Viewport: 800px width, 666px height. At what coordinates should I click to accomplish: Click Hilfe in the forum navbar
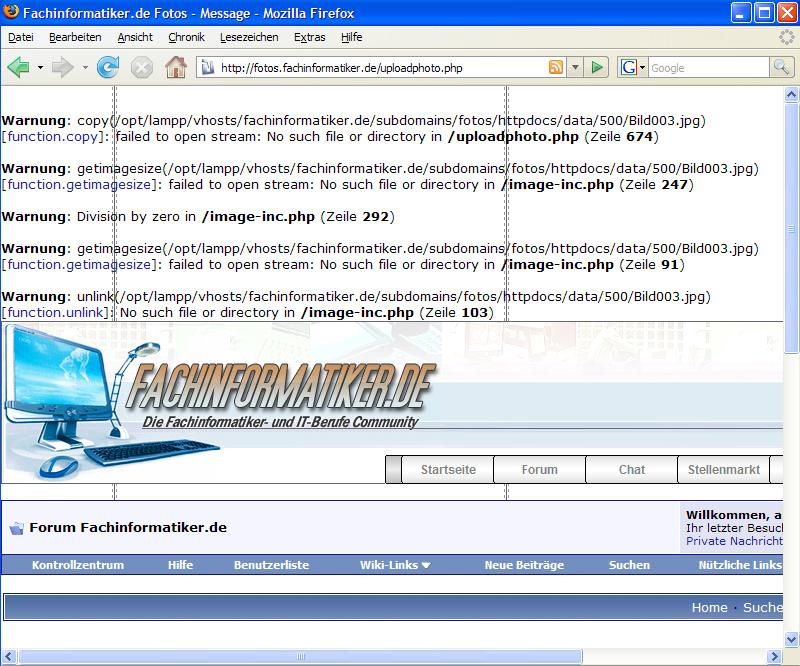[180, 565]
